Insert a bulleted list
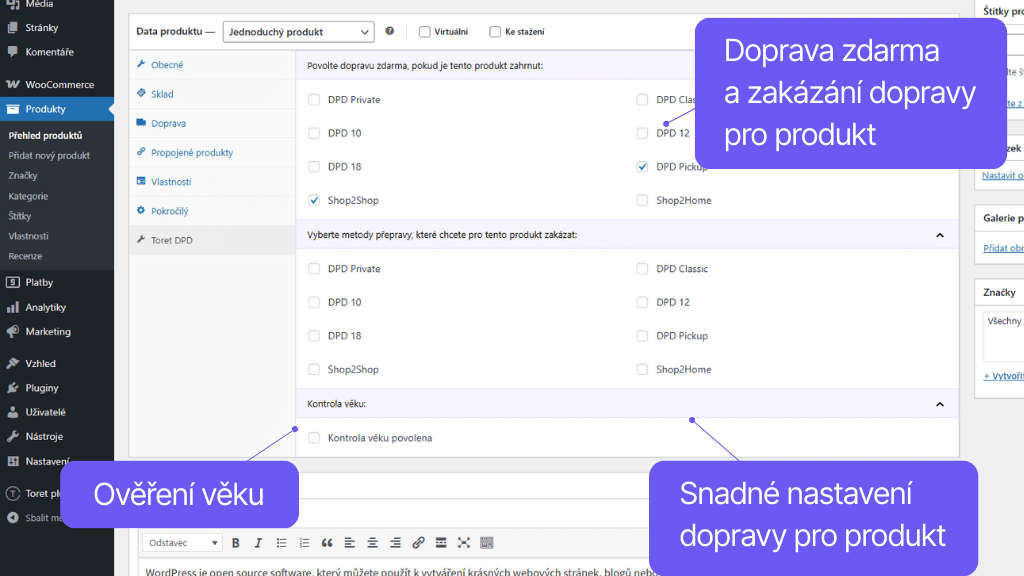The width and height of the screenshot is (1024, 576). 281,543
